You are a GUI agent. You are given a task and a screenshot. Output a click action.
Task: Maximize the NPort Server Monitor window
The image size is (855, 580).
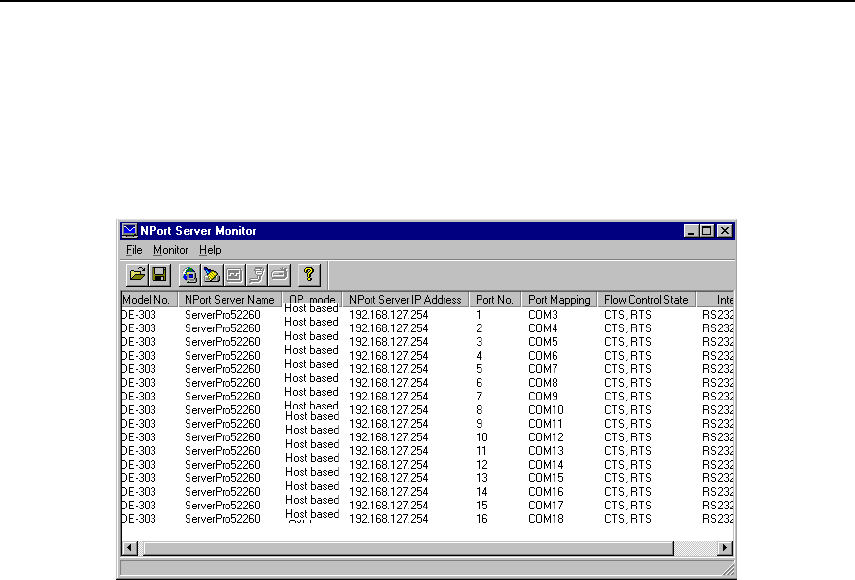point(707,231)
